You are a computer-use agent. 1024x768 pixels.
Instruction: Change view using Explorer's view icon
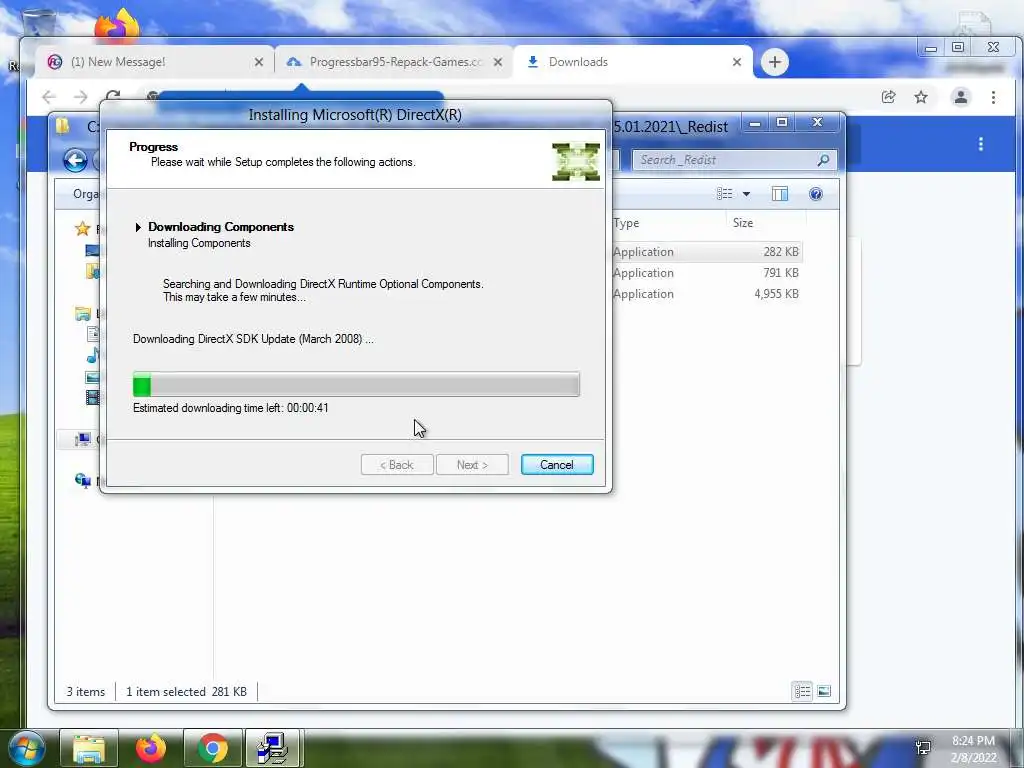724,194
